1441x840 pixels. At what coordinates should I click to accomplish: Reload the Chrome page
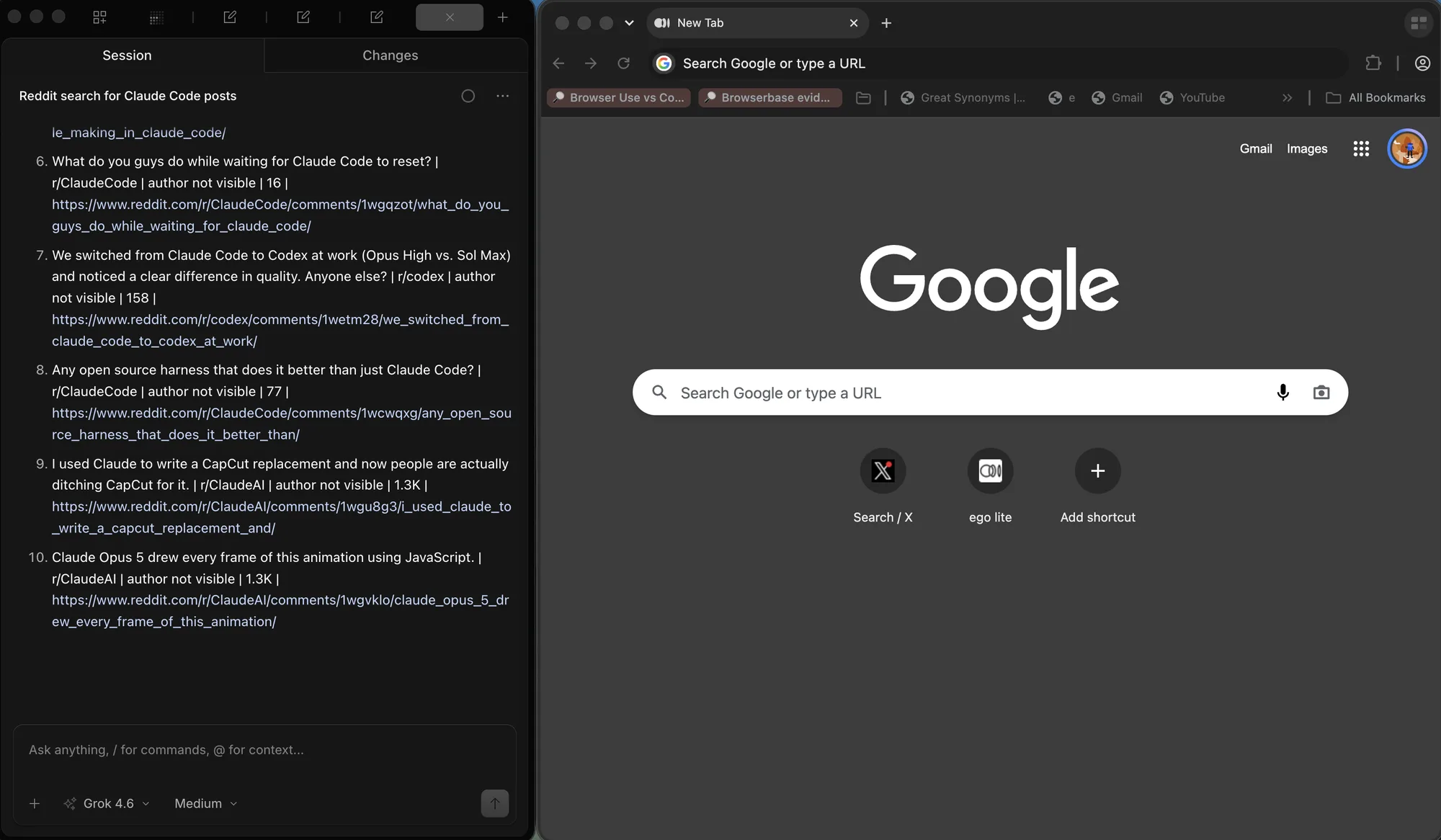tap(624, 63)
